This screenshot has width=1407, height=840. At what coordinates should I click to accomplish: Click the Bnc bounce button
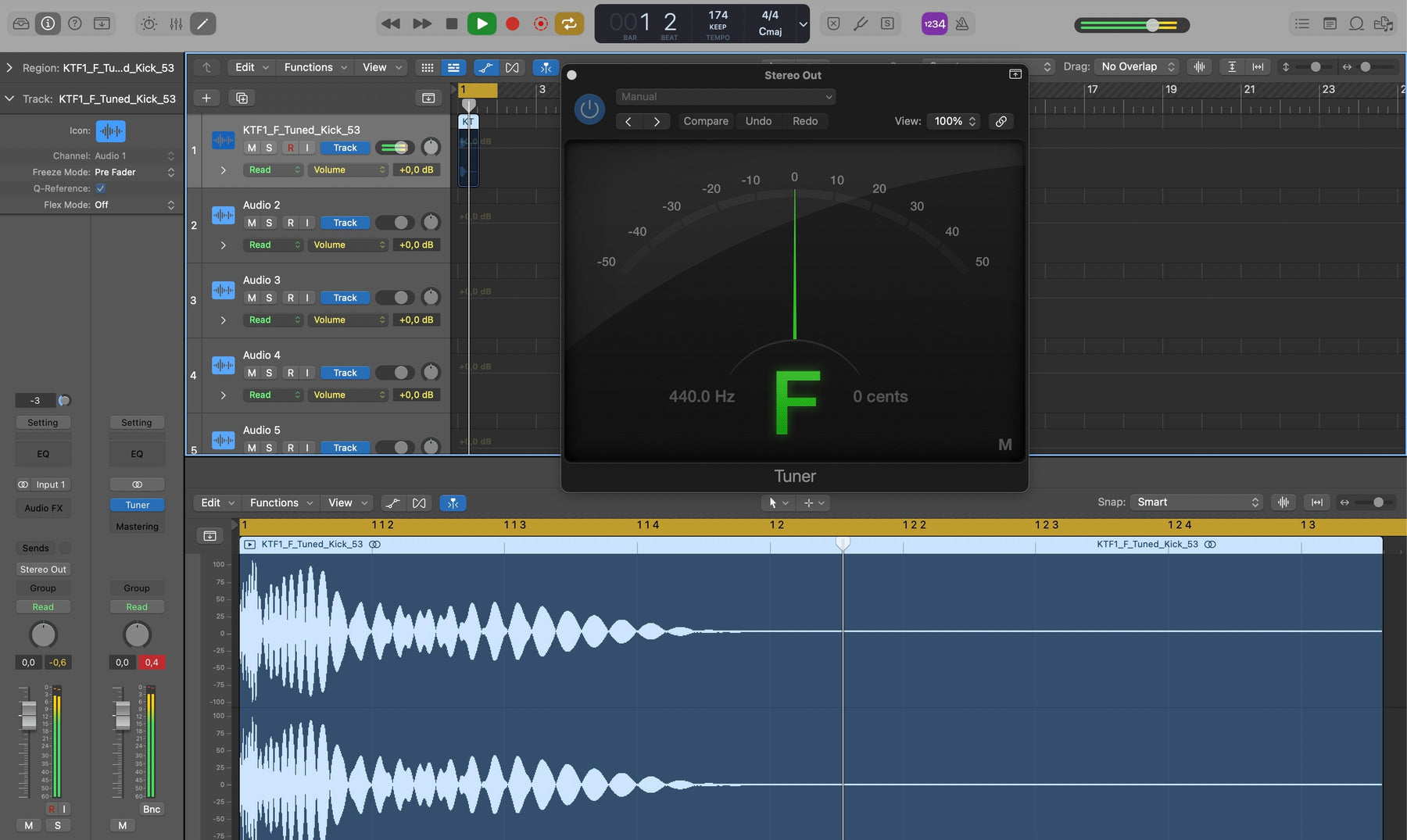tap(152, 810)
